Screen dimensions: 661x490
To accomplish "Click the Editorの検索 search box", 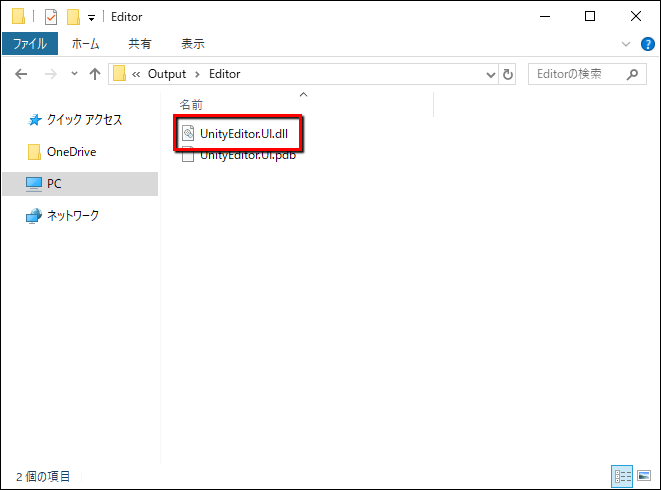I will 587,74.
